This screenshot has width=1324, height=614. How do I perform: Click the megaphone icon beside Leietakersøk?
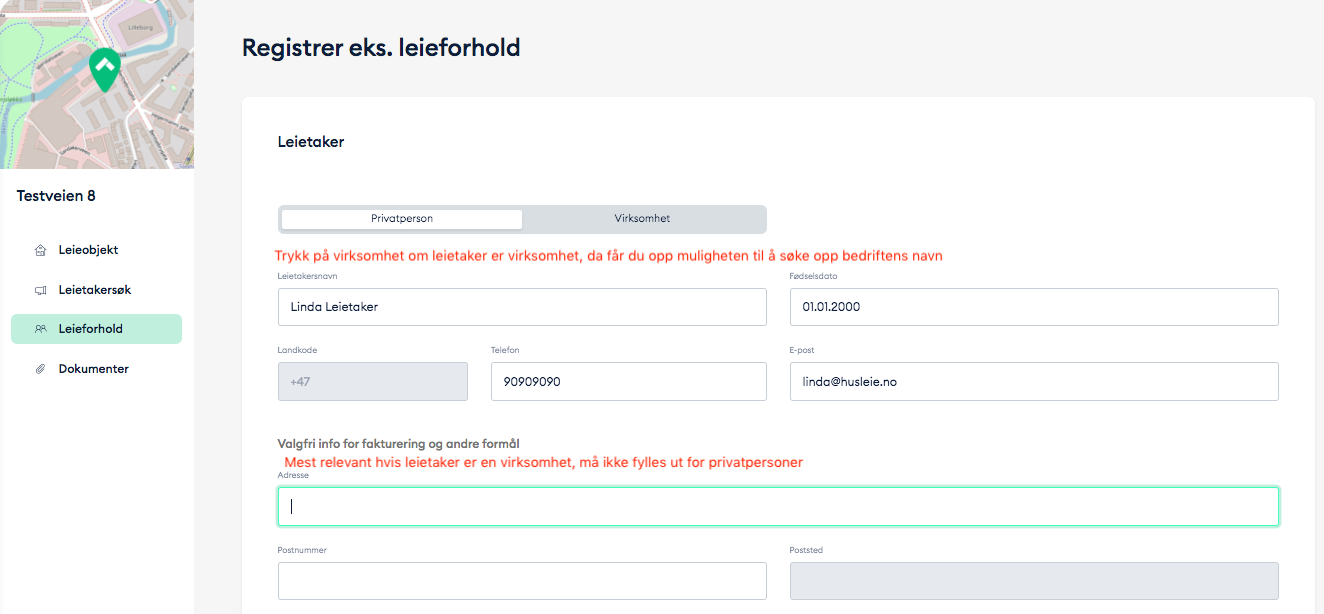(40, 290)
